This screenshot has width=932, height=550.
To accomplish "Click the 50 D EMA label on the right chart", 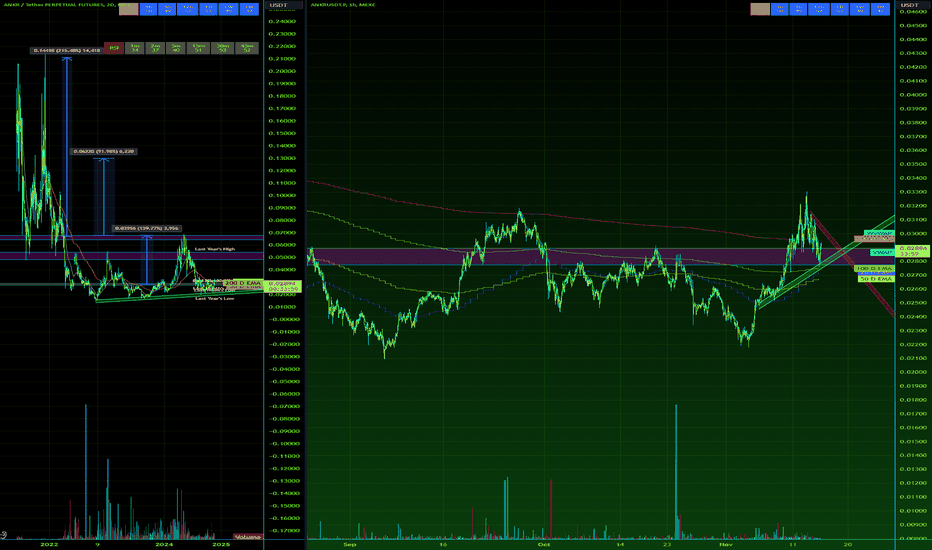I will (876, 279).
